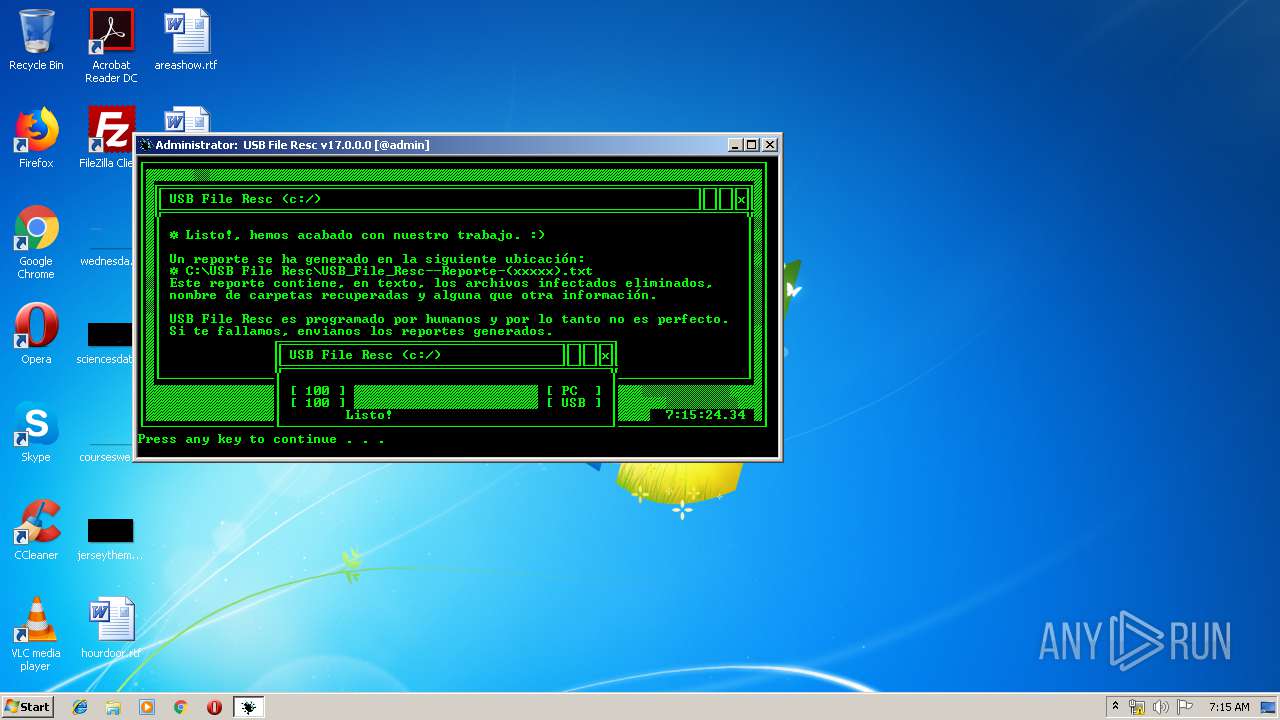Open the Opera browser shortcut
This screenshot has height=720, width=1280.
(x=36, y=334)
